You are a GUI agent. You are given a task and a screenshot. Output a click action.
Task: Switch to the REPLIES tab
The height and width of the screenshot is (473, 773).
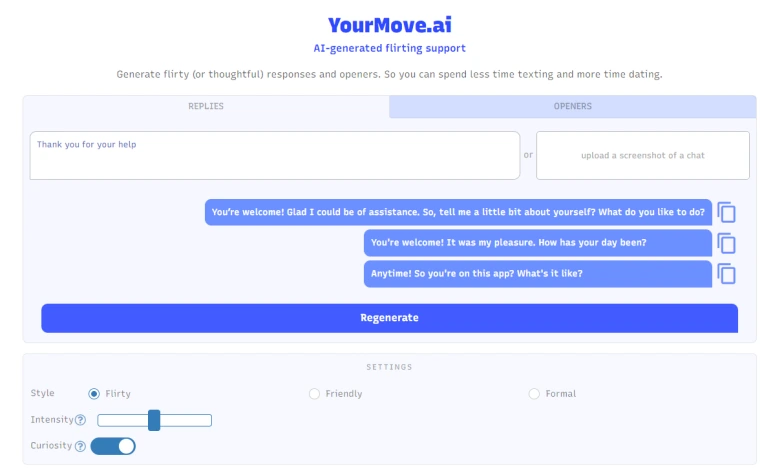point(206,107)
